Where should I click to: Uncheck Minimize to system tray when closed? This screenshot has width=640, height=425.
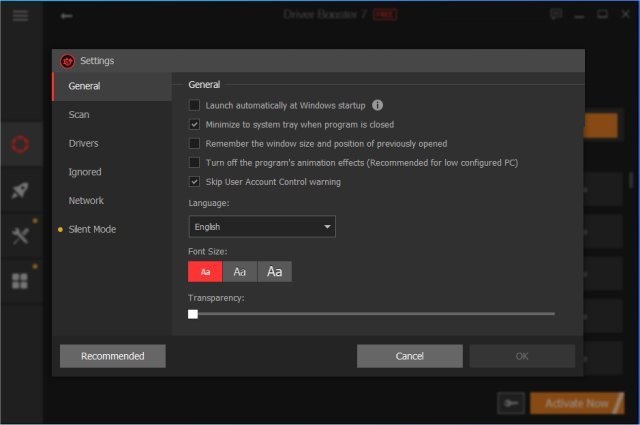click(x=194, y=125)
